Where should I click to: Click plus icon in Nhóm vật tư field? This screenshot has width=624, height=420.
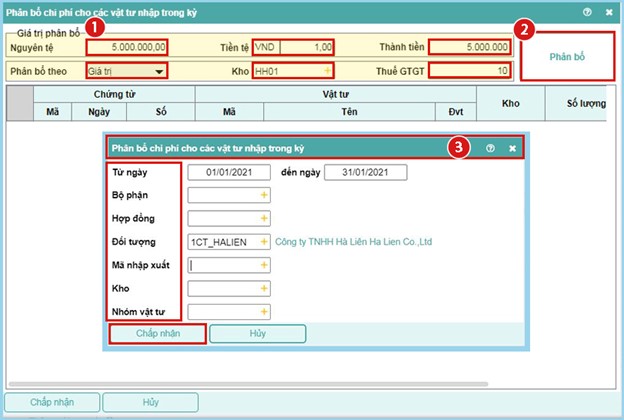[x=265, y=312]
